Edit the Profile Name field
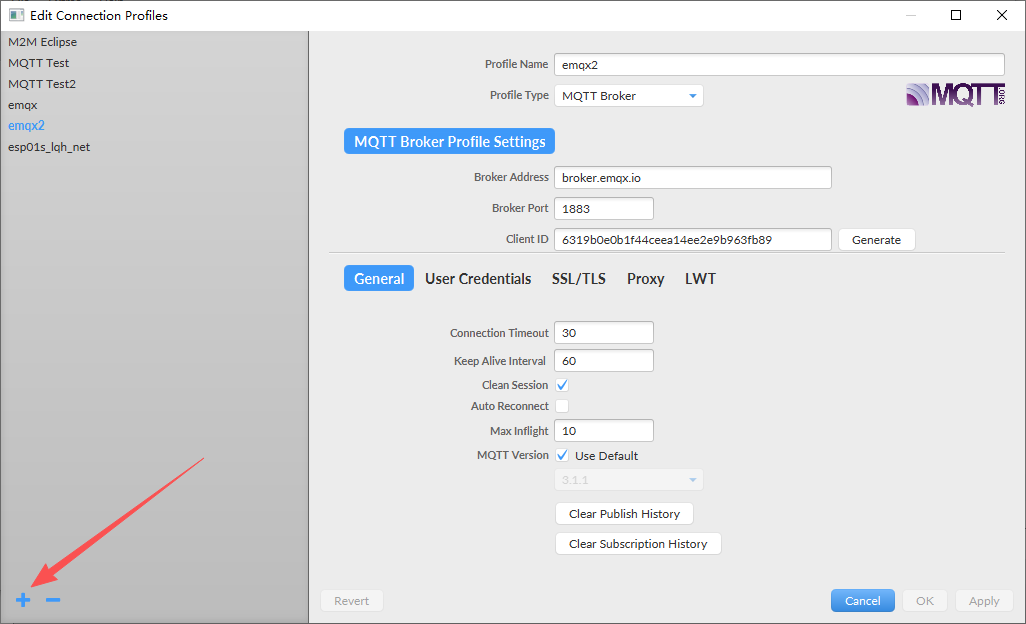Screen dimensions: 1026x624 tap(779, 65)
